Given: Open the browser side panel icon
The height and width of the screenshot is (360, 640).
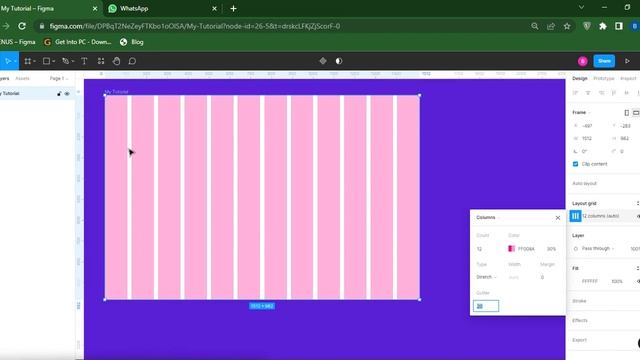Looking at the screenshot, I should (619, 26).
